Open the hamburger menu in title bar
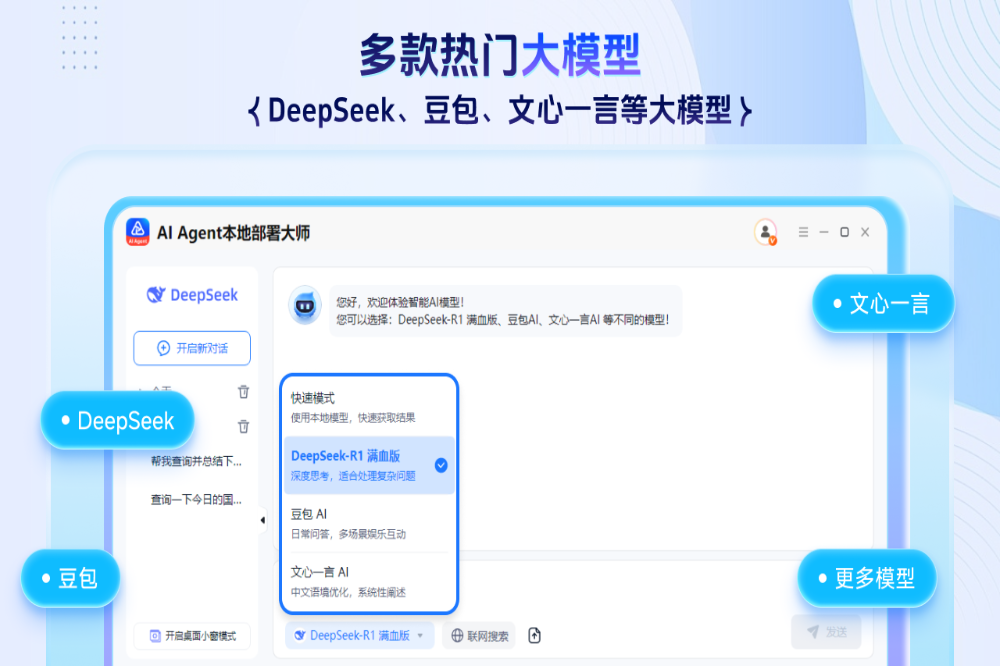This screenshot has height=666, width=1000. click(x=803, y=232)
